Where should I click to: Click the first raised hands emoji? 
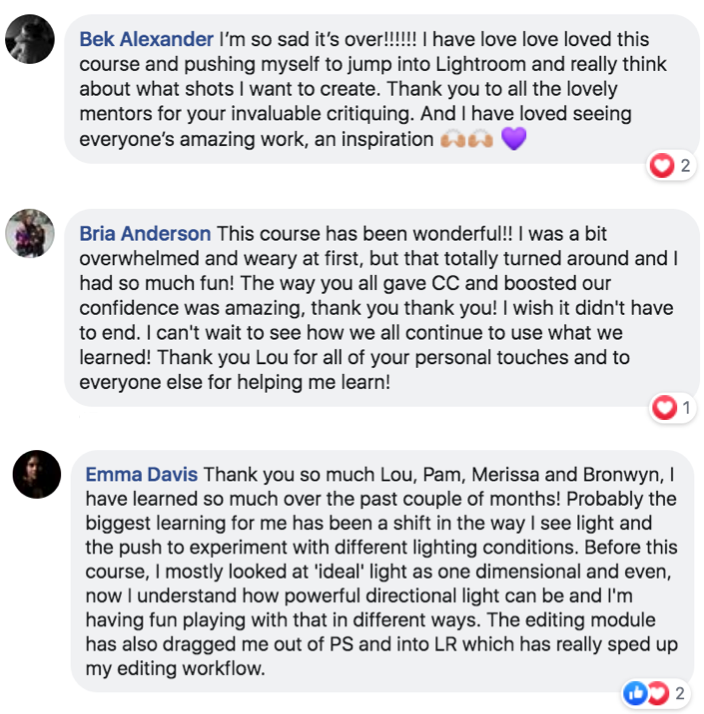click(x=452, y=140)
